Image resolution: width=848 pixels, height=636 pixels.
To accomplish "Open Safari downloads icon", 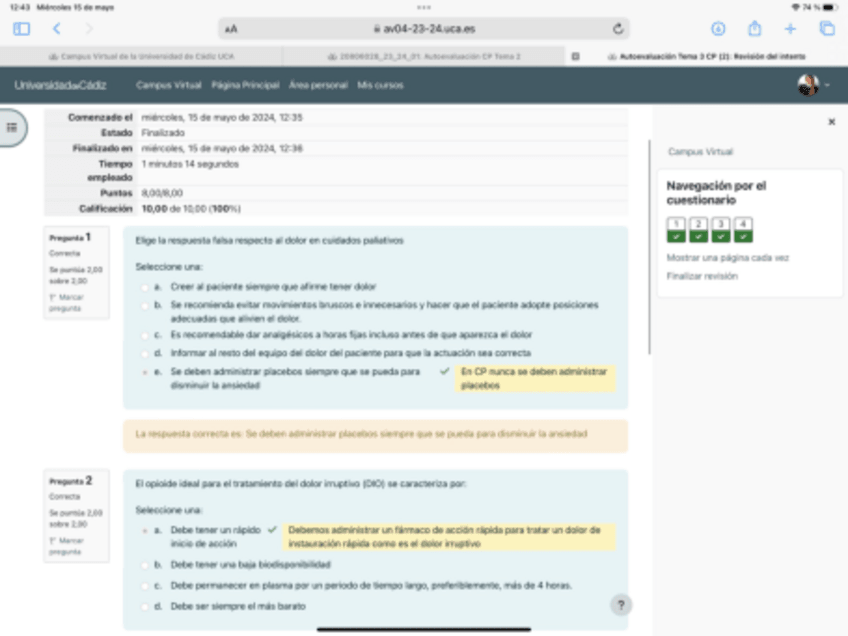I will pyautogui.click(x=718, y=29).
